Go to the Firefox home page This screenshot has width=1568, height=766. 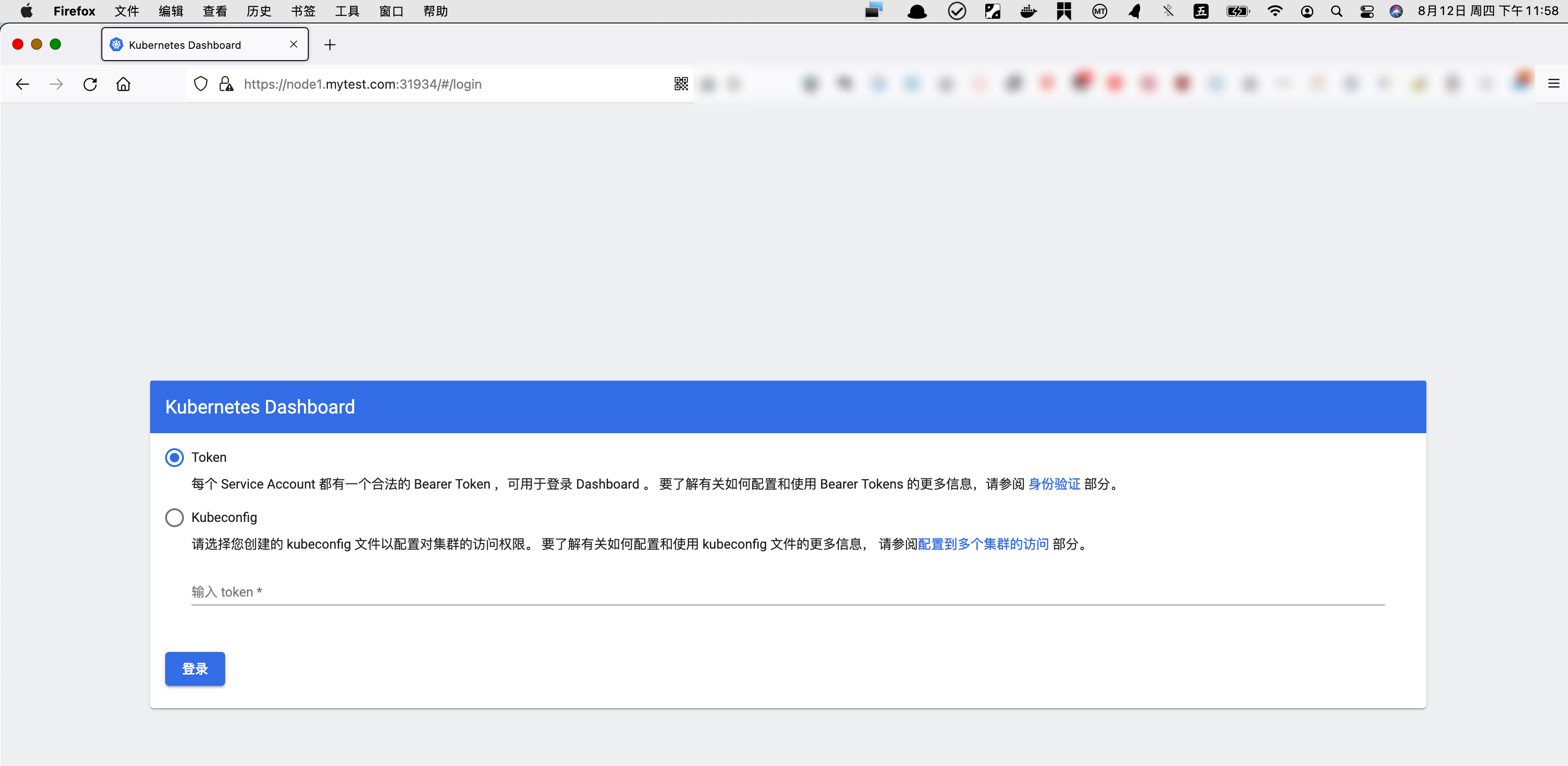123,84
